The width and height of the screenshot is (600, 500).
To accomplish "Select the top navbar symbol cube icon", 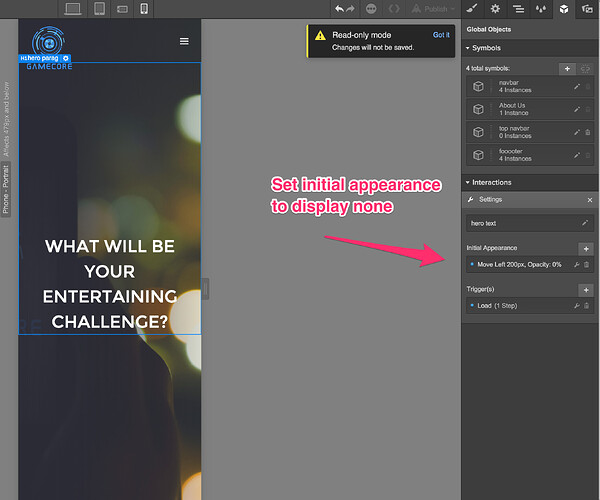I will [478, 132].
